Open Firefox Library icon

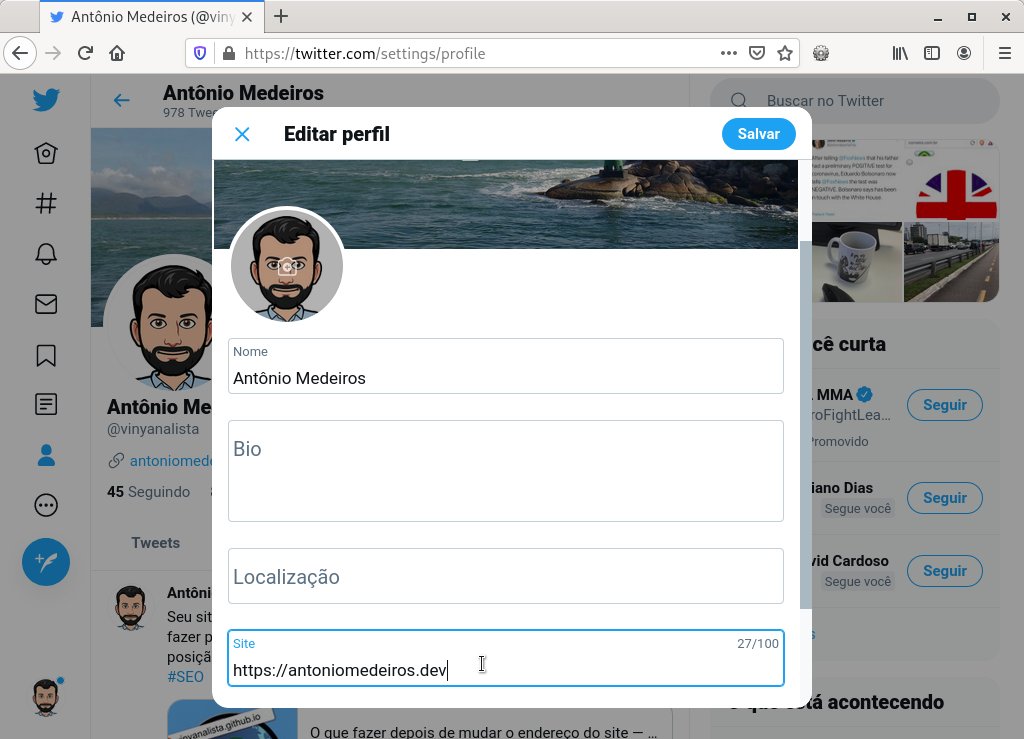click(x=900, y=54)
